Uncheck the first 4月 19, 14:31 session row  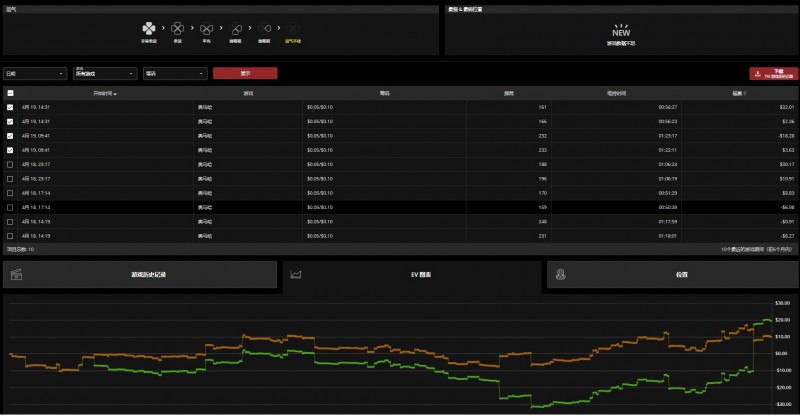pyautogui.click(x=10, y=107)
